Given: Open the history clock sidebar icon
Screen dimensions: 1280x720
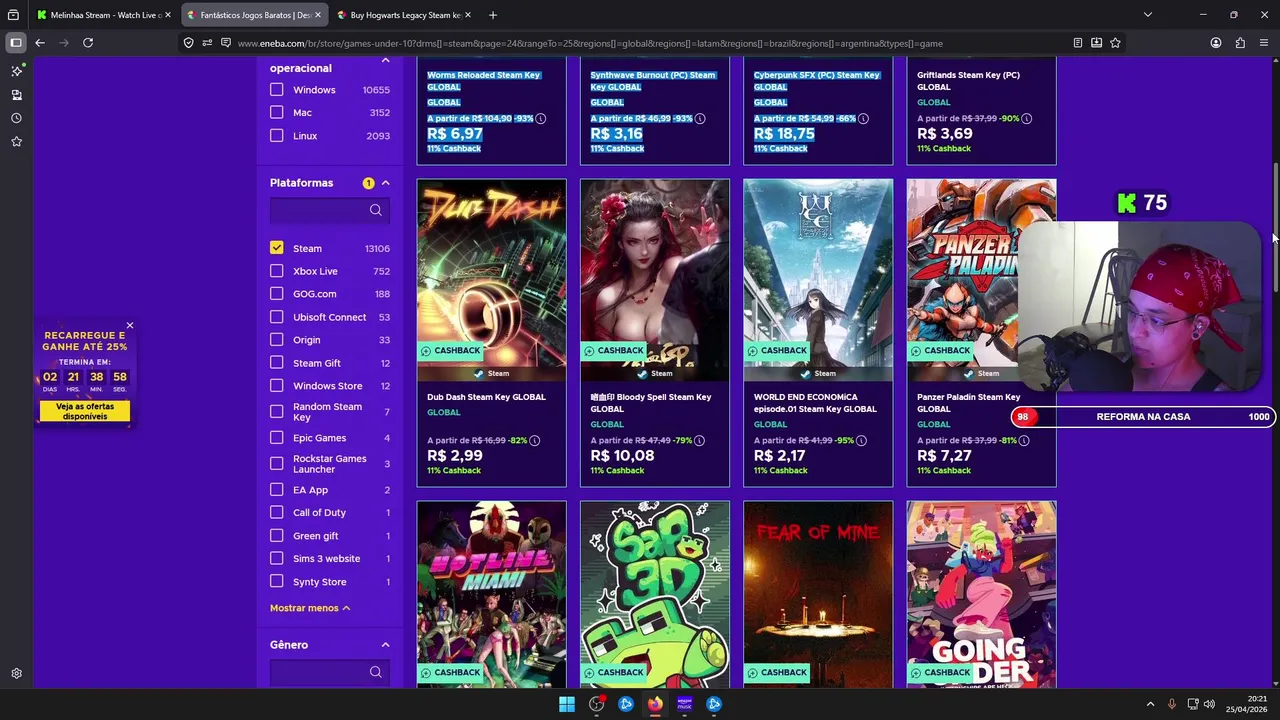Looking at the screenshot, I should (x=16, y=118).
